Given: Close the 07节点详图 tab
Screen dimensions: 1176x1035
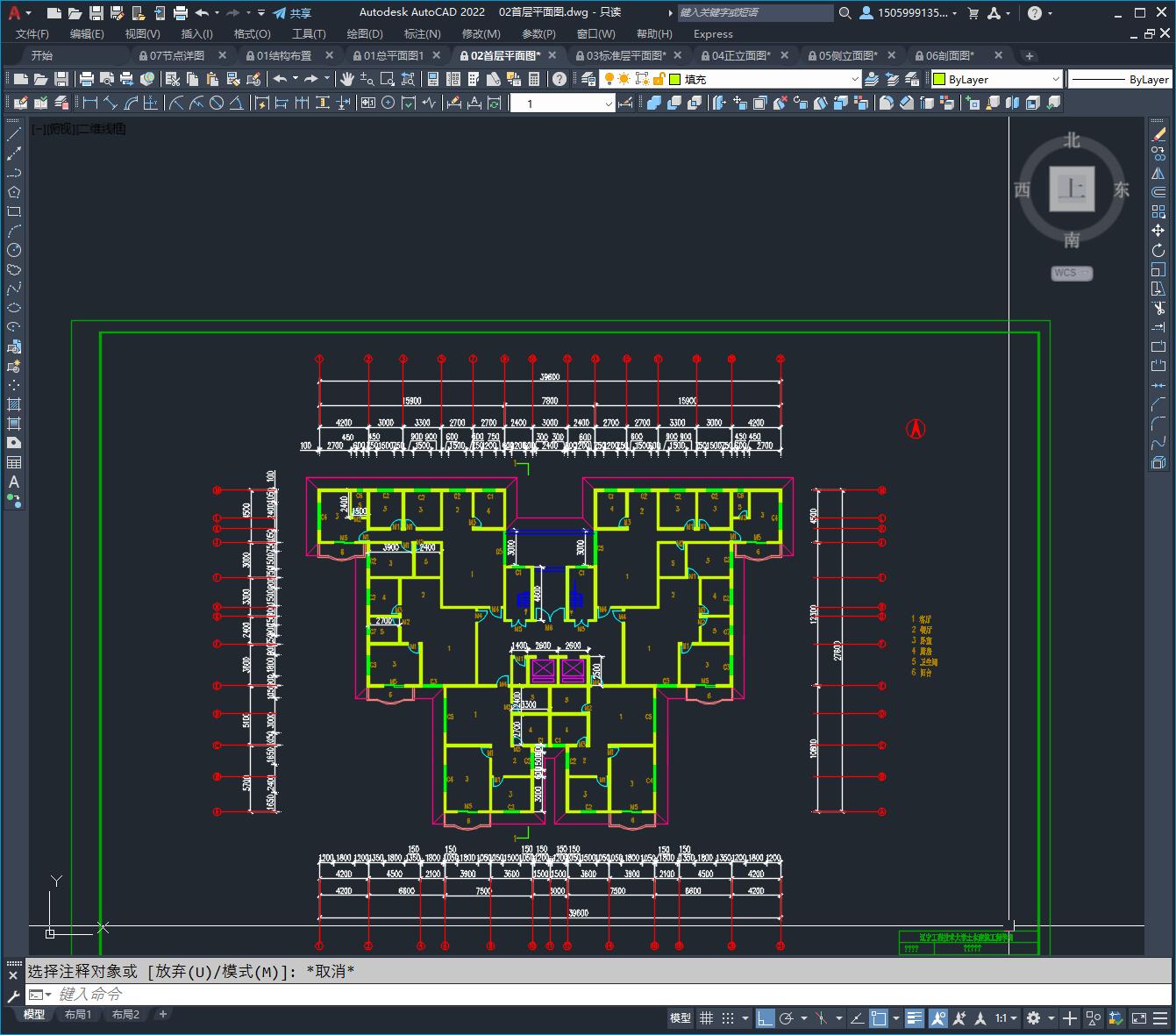Looking at the screenshot, I should [222, 54].
